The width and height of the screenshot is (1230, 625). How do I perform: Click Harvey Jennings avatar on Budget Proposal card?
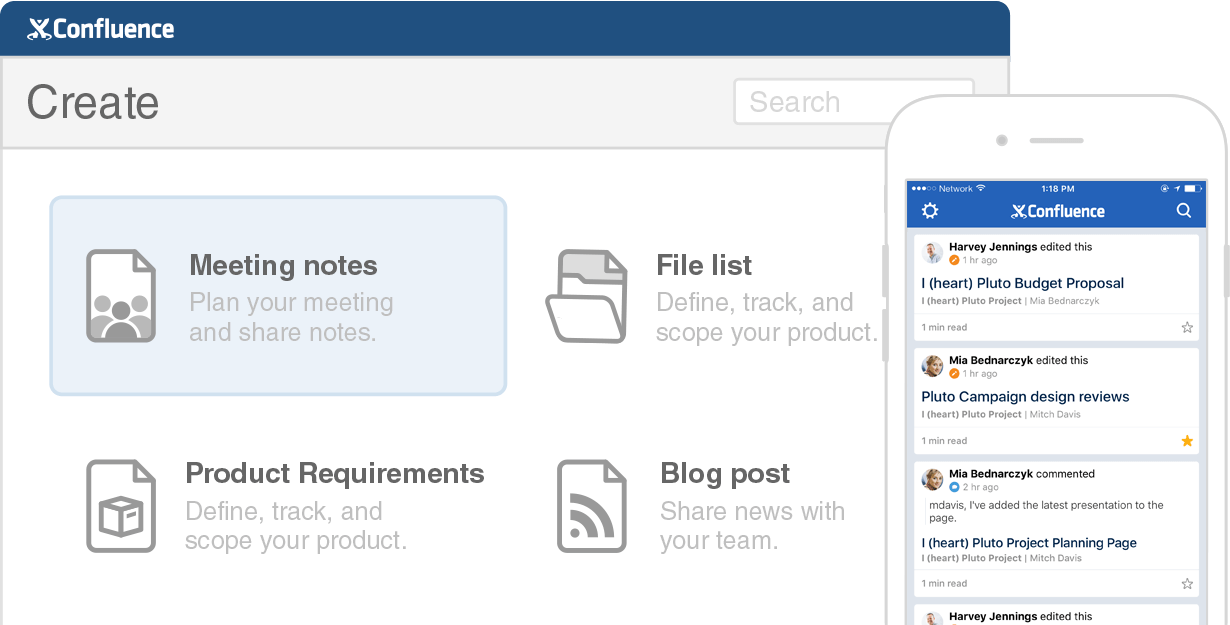933,253
